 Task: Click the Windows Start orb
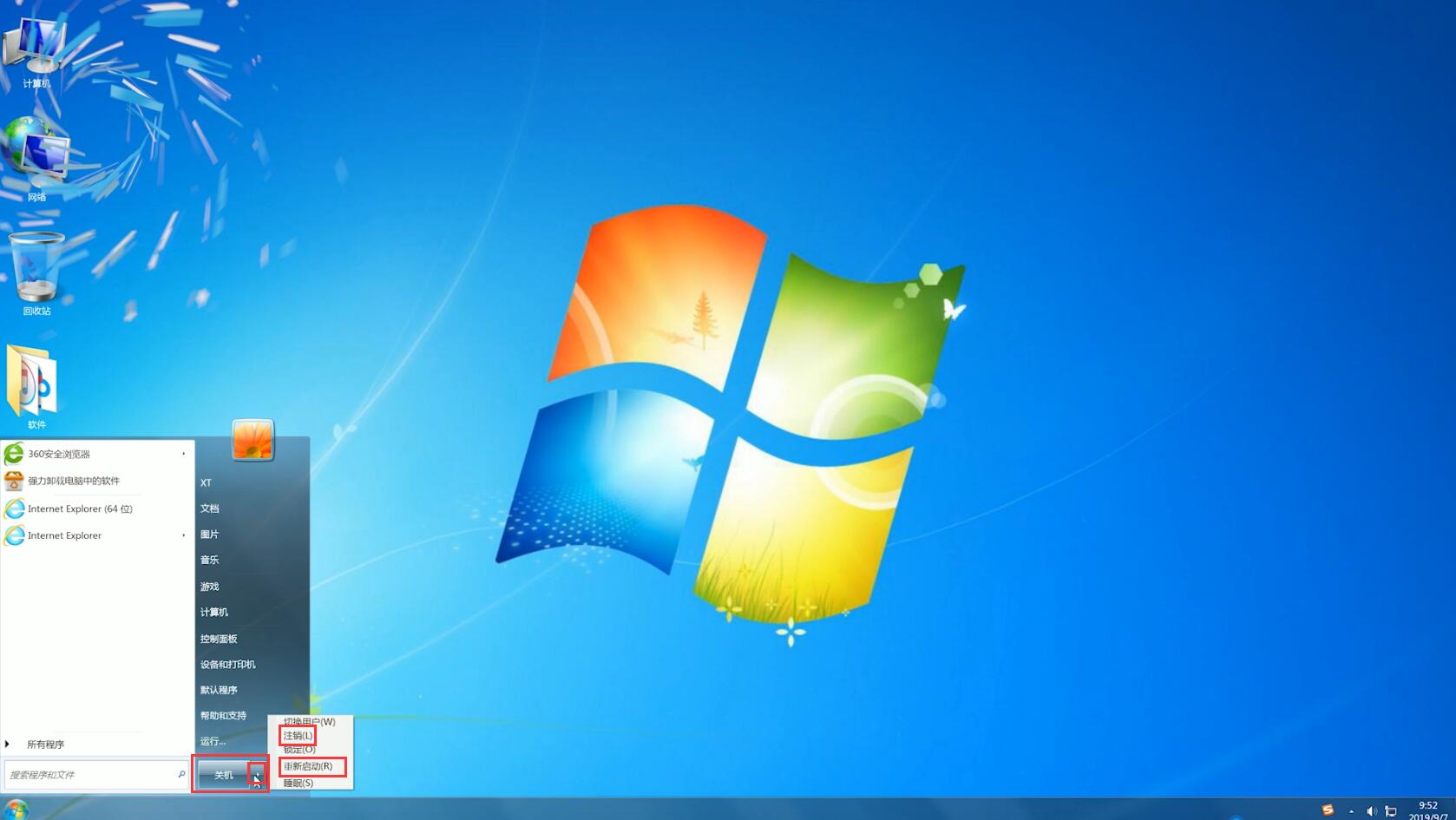tap(16, 809)
